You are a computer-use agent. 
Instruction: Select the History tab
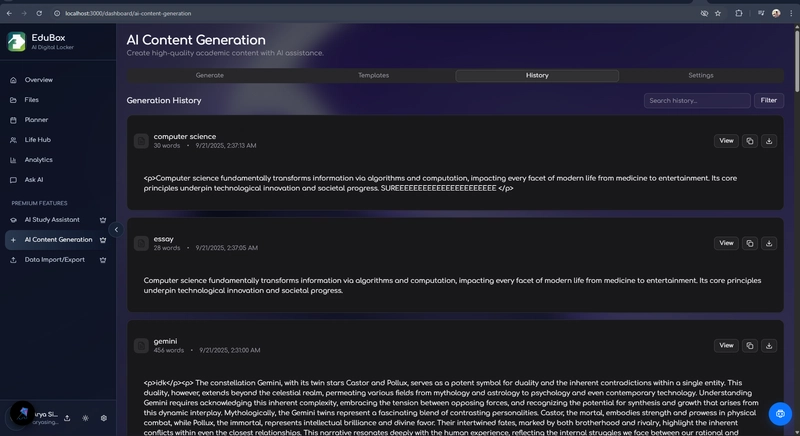[x=537, y=75]
